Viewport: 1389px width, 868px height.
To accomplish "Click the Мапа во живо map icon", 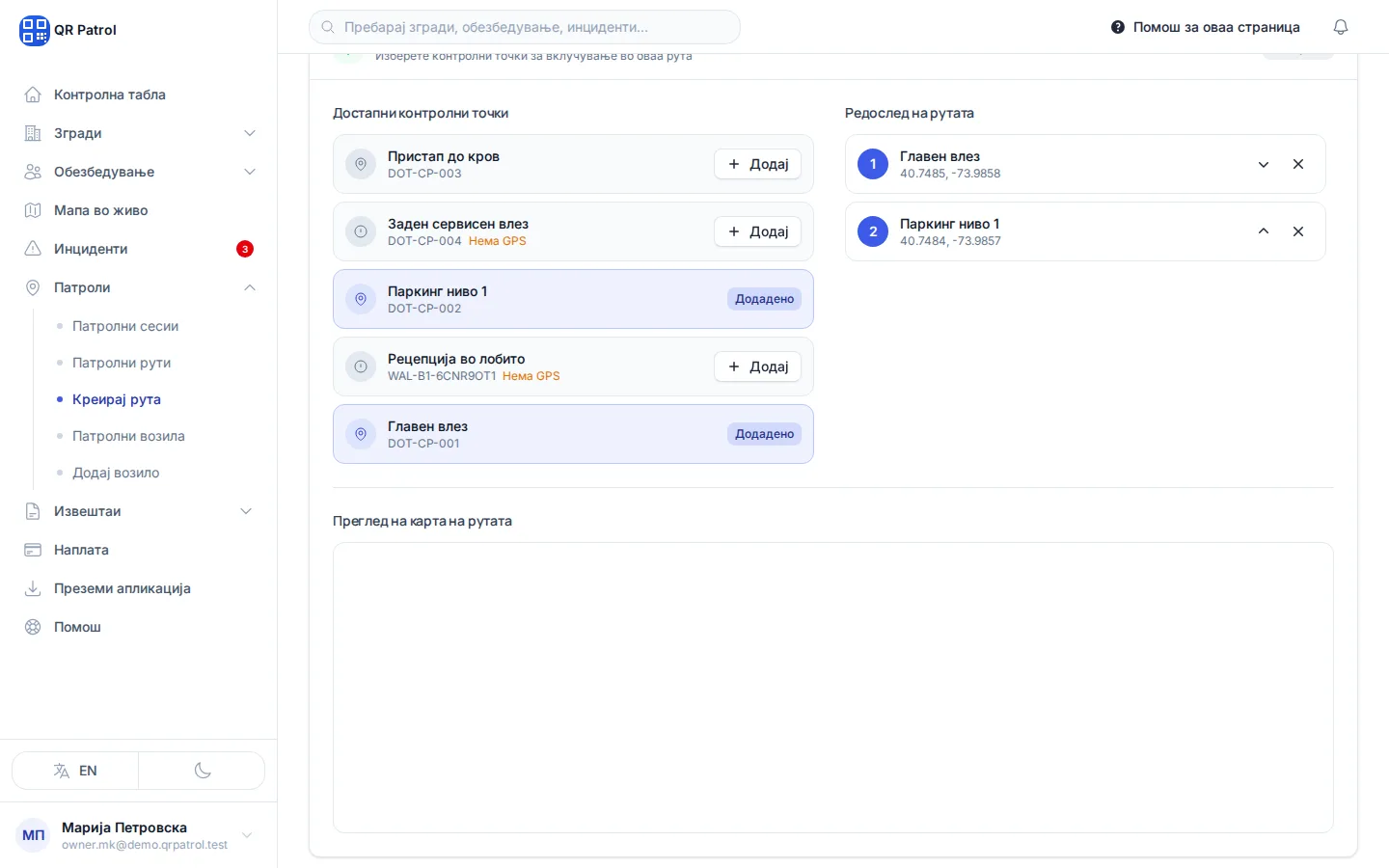I will pyautogui.click(x=33, y=210).
